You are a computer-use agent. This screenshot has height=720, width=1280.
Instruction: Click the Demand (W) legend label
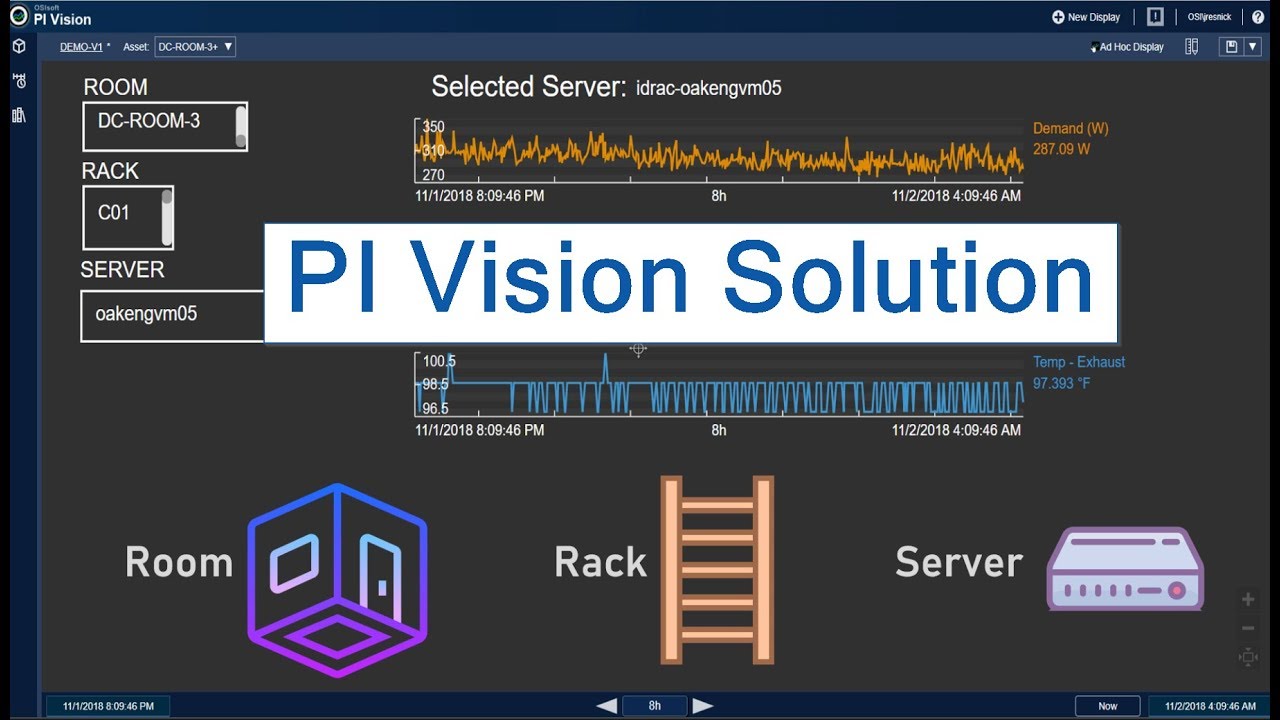click(1070, 128)
